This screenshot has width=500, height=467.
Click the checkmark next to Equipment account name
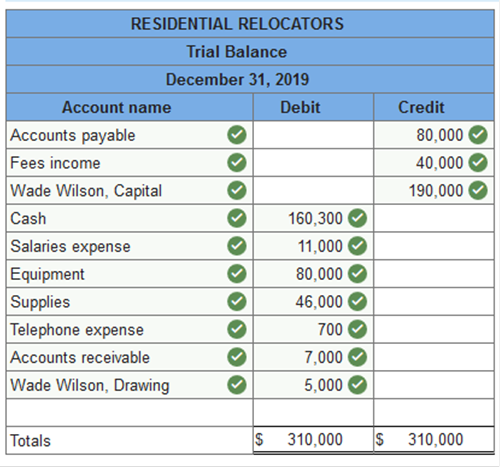click(237, 274)
